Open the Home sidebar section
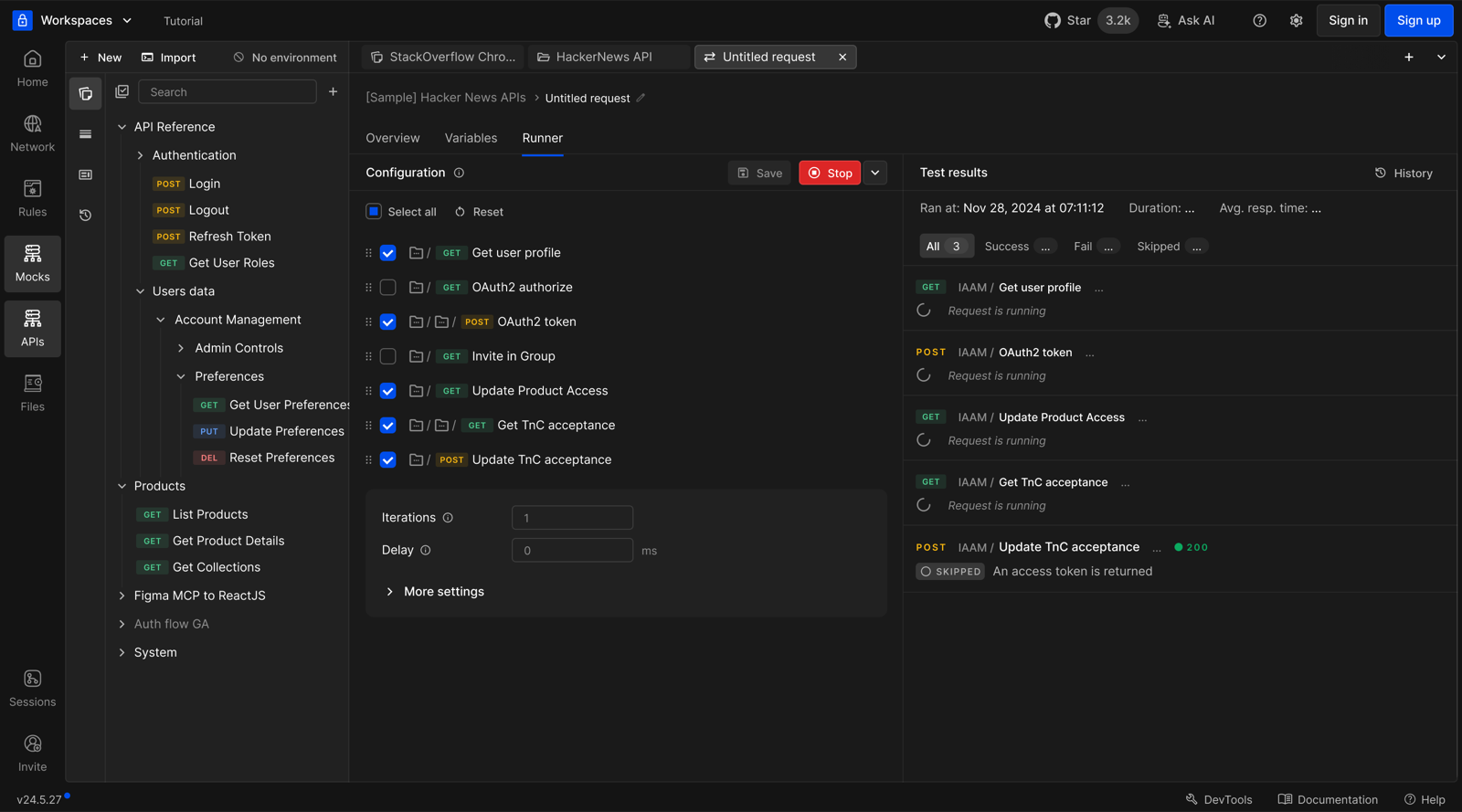The image size is (1462, 812). [x=32, y=69]
